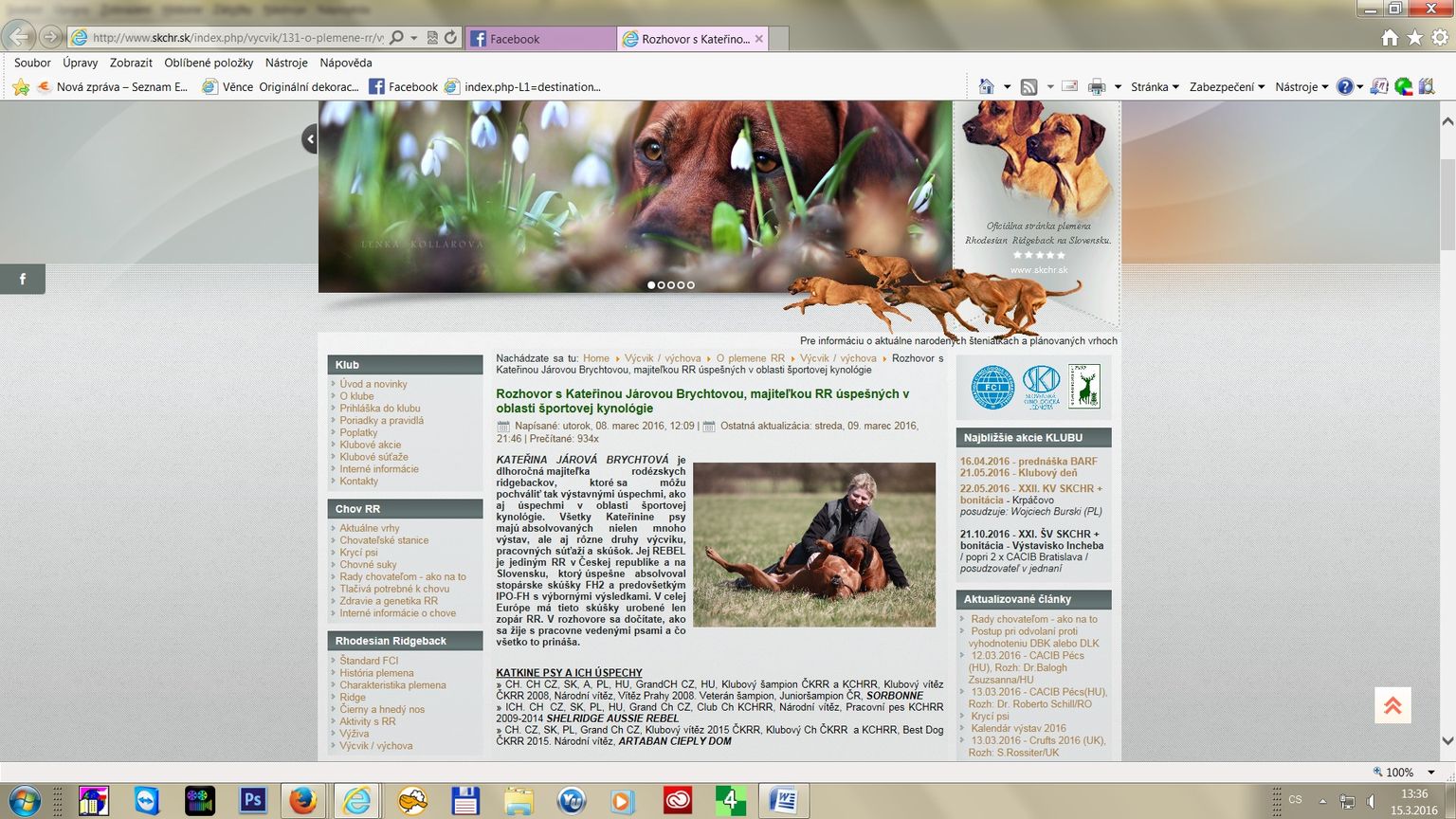Screen dimensions: 1456x819
Task: Open zoom level dropdown at 100%
Action: (x=1431, y=773)
